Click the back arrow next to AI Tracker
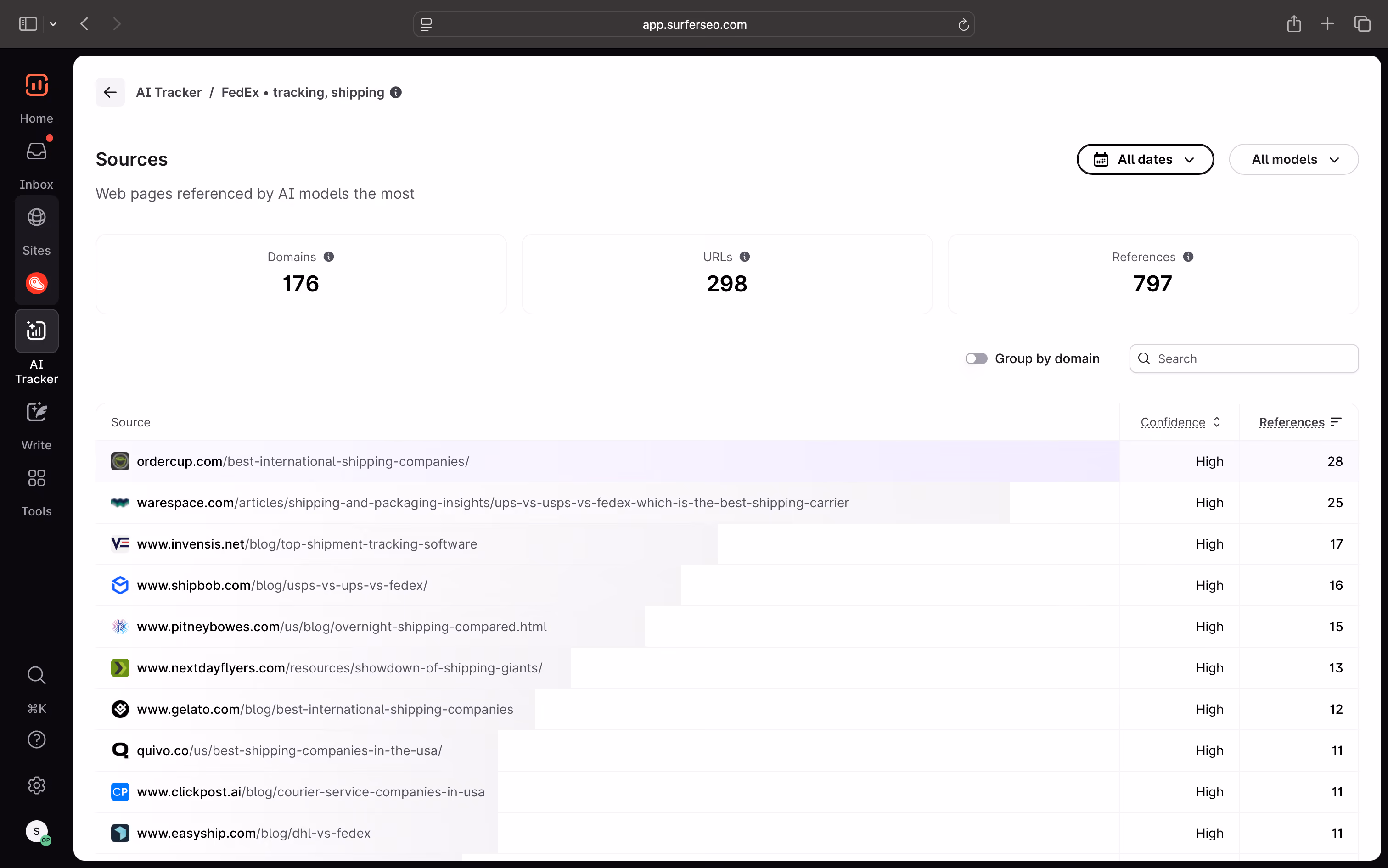This screenshot has height=868, width=1388. (110, 92)
